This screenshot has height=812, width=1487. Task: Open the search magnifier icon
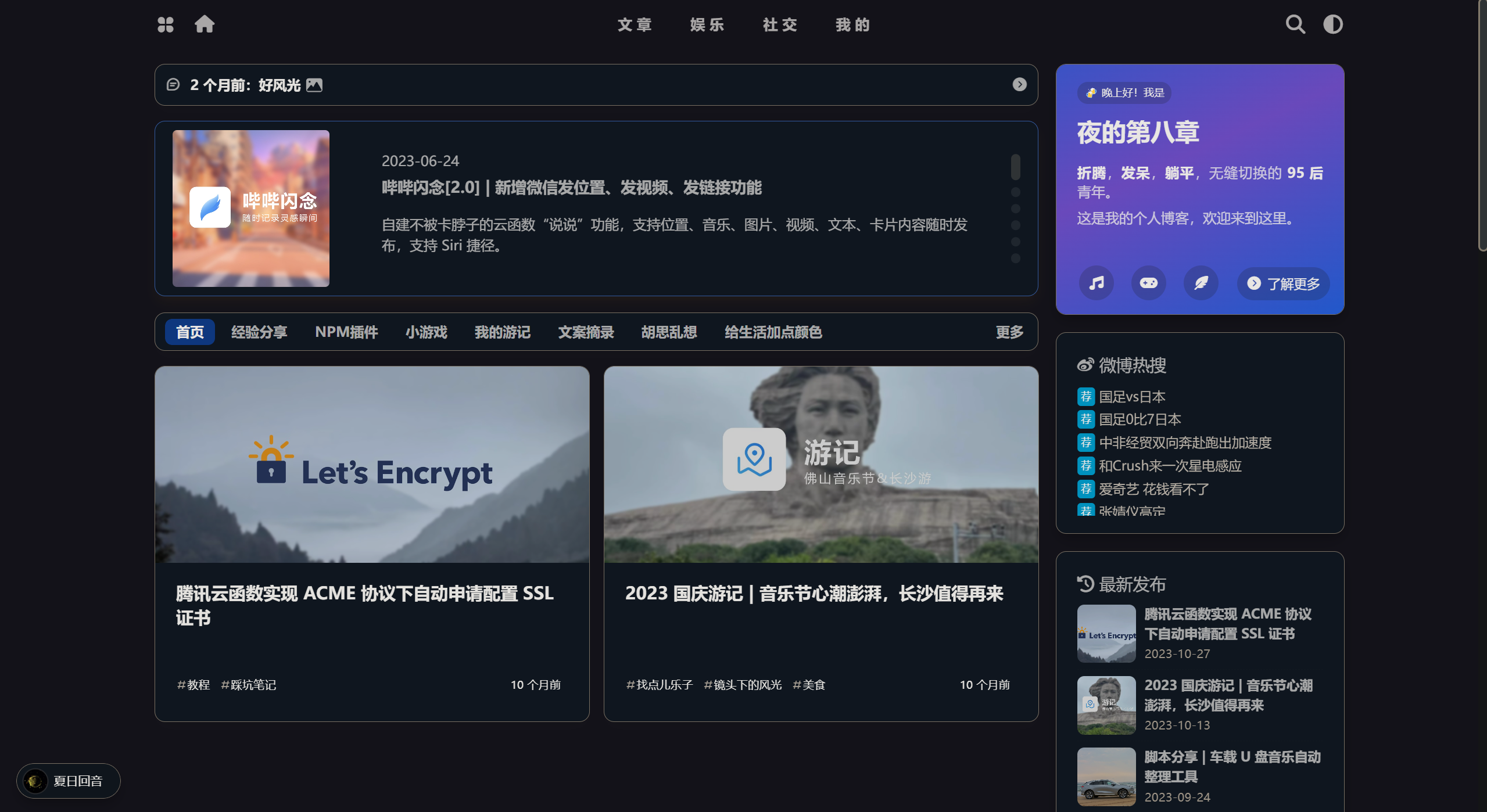[x=1295, y=24]
